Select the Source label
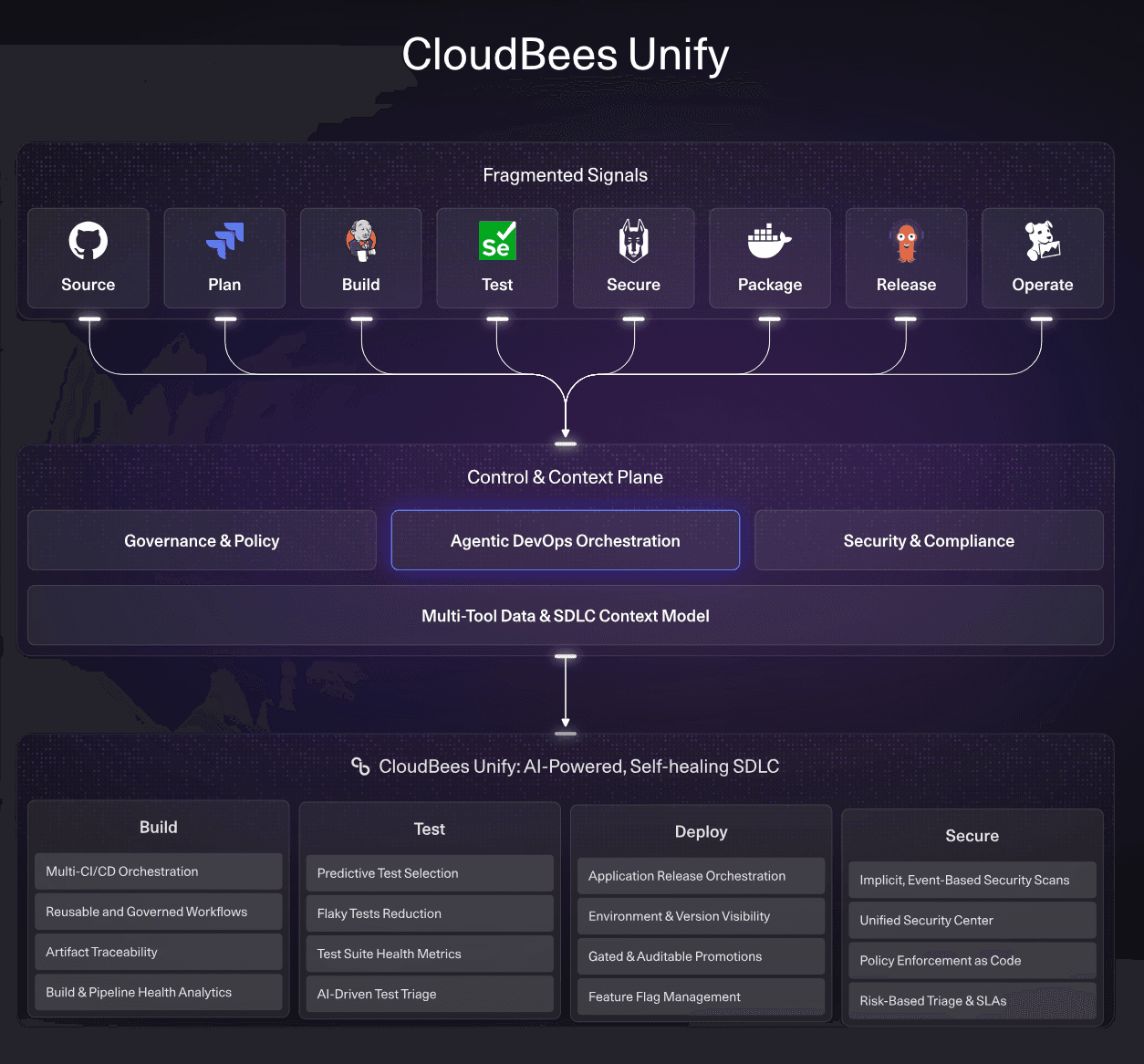This screenshot has width=1144, height=1064. [88, 285]
